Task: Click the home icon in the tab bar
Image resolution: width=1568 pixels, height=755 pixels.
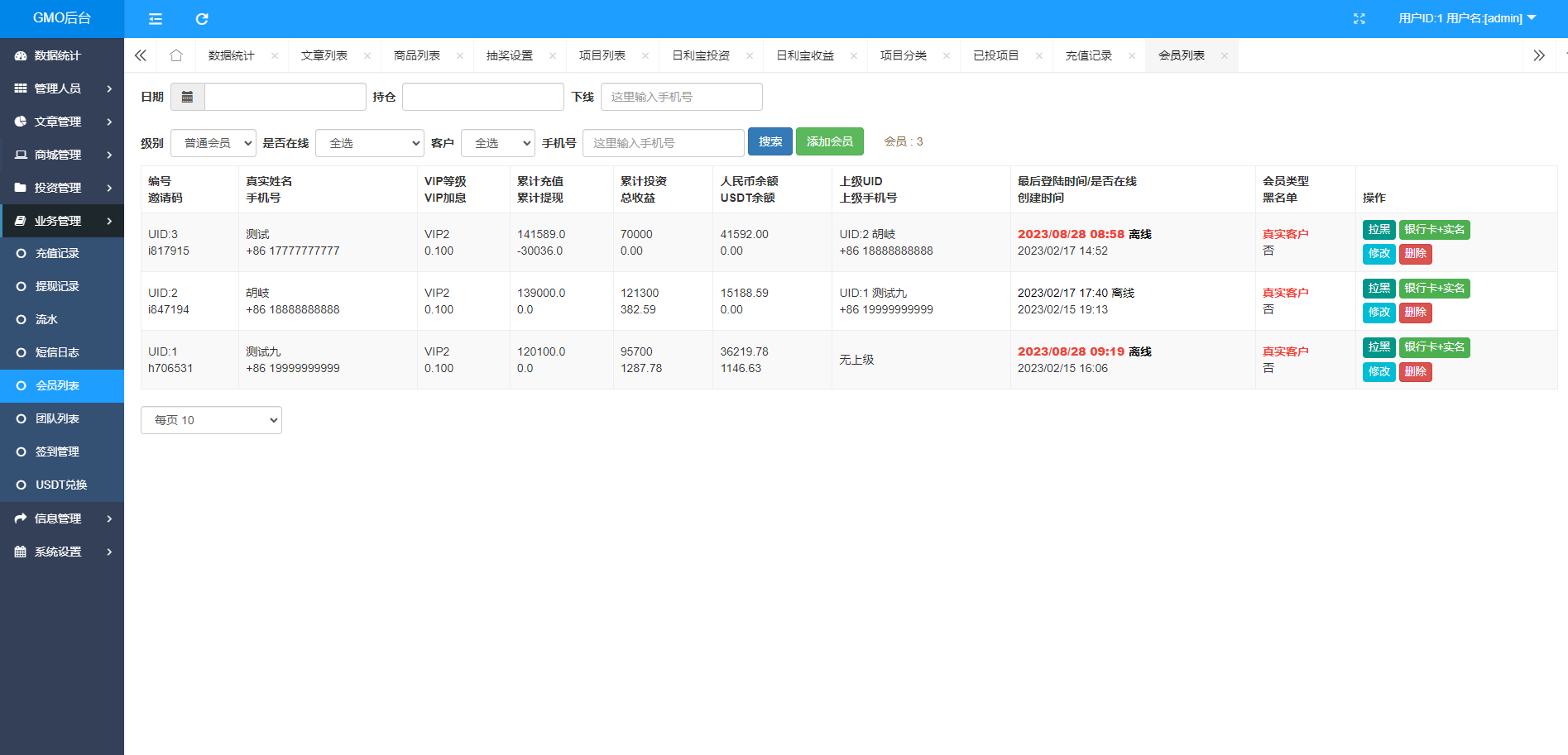Action: (x=176, y=55)
